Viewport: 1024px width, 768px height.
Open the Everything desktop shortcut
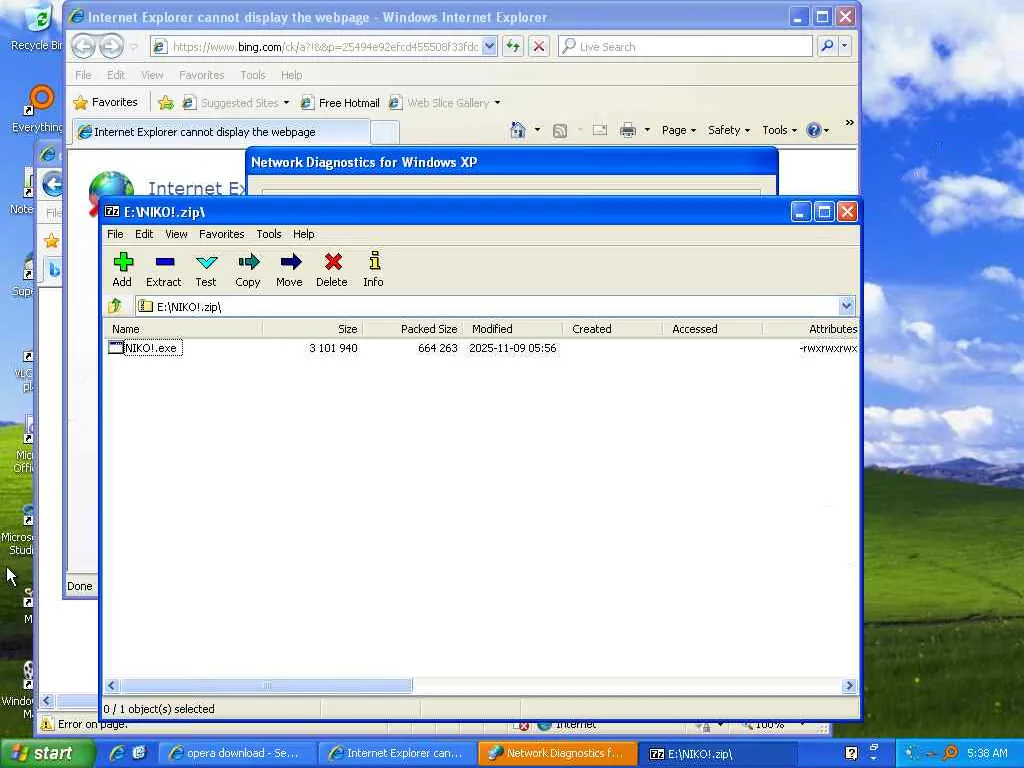37,108
